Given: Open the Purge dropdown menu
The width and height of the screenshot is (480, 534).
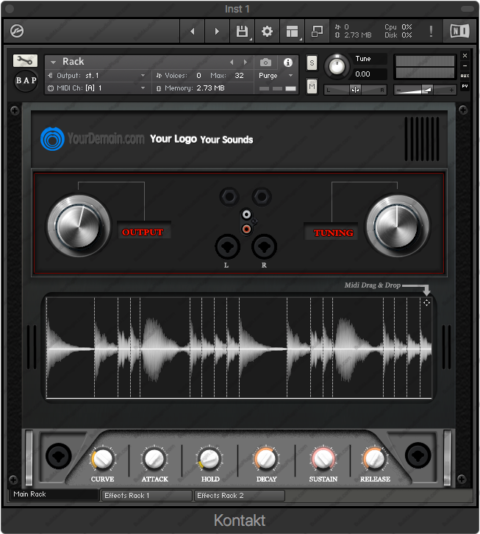Looking at the screenshot, I should 275,75.
